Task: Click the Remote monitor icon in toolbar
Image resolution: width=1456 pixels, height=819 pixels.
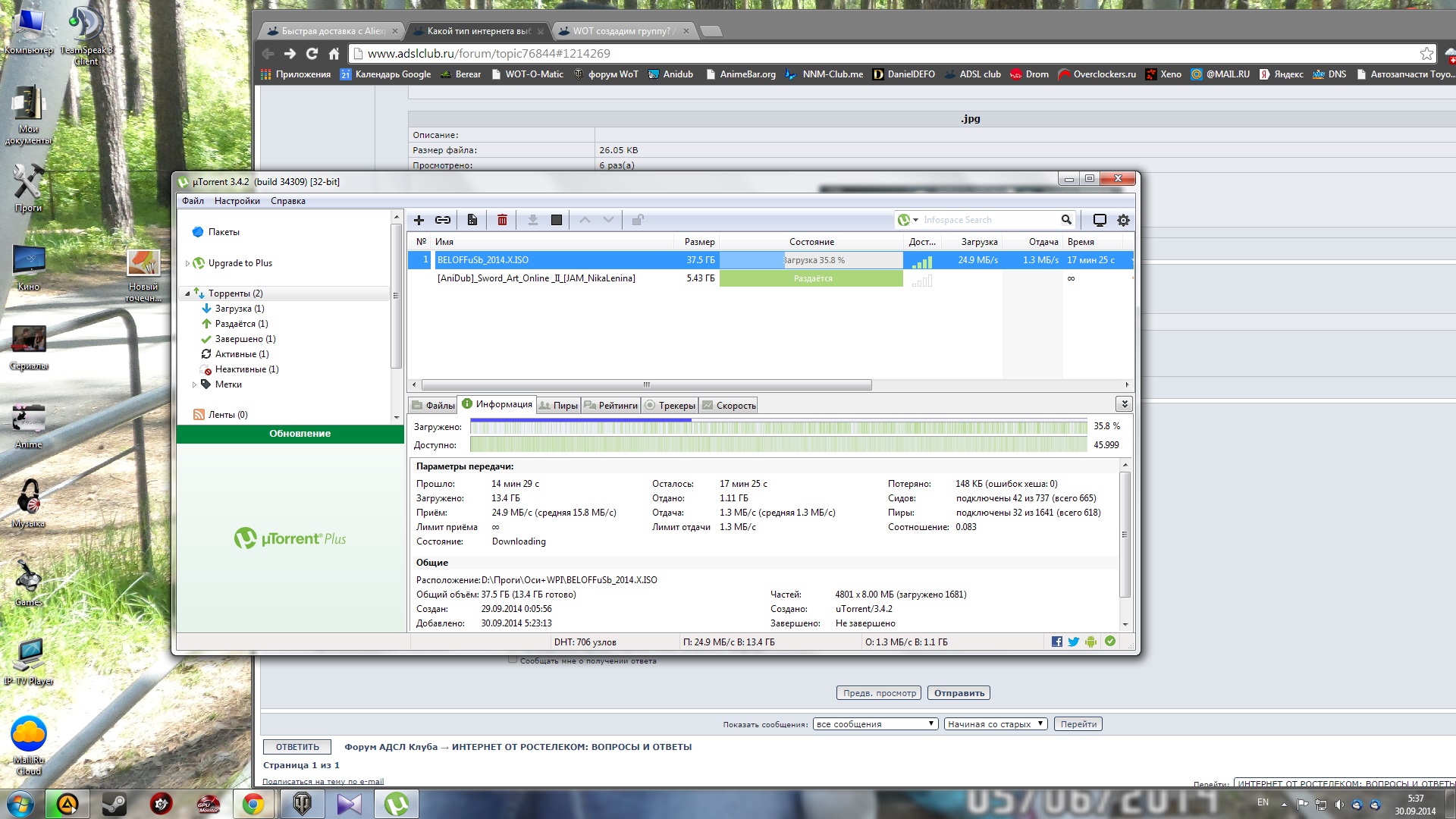Action: (1099, 220)
